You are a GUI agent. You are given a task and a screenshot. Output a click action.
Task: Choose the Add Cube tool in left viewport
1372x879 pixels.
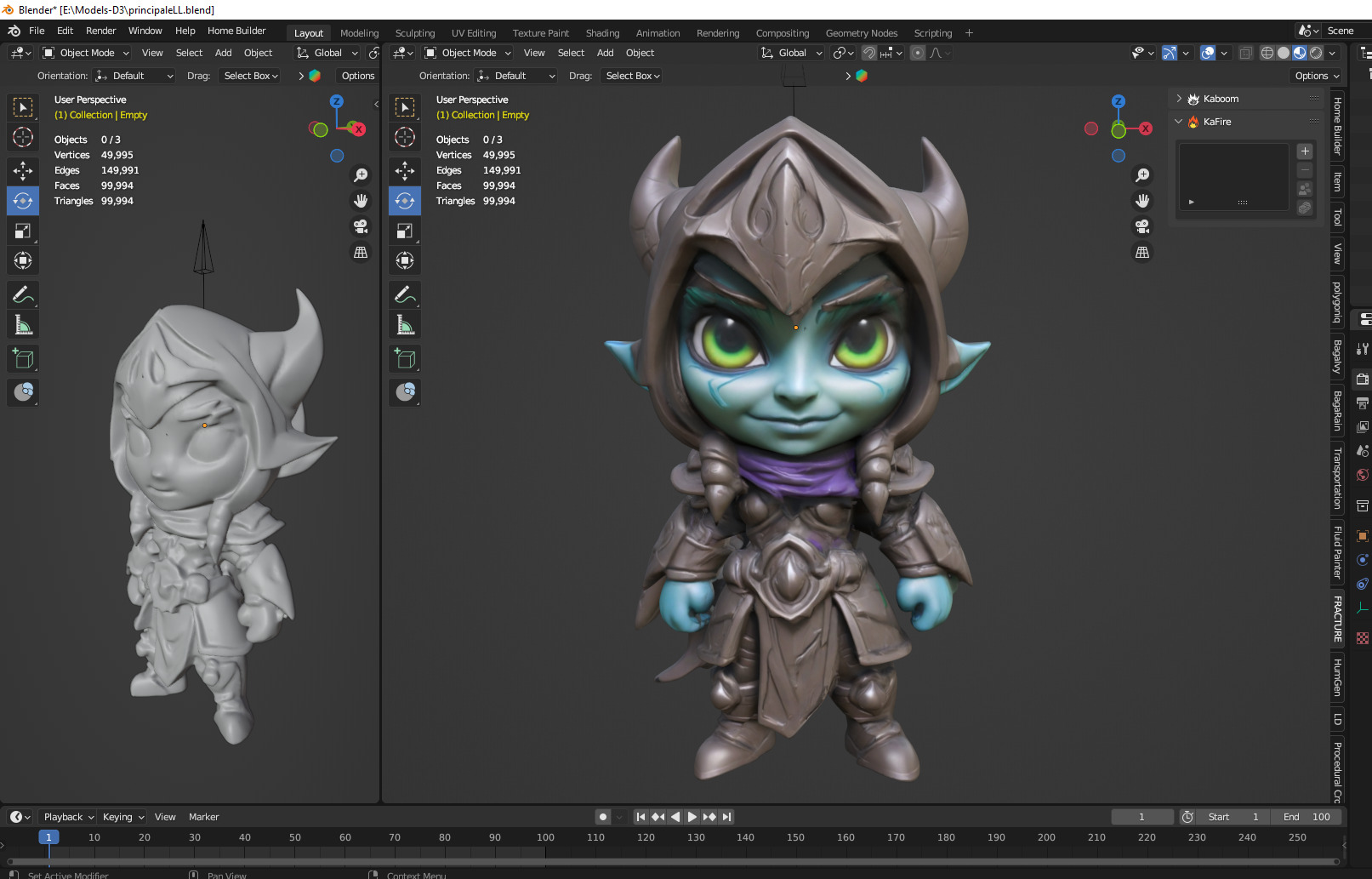click(23, 359)
